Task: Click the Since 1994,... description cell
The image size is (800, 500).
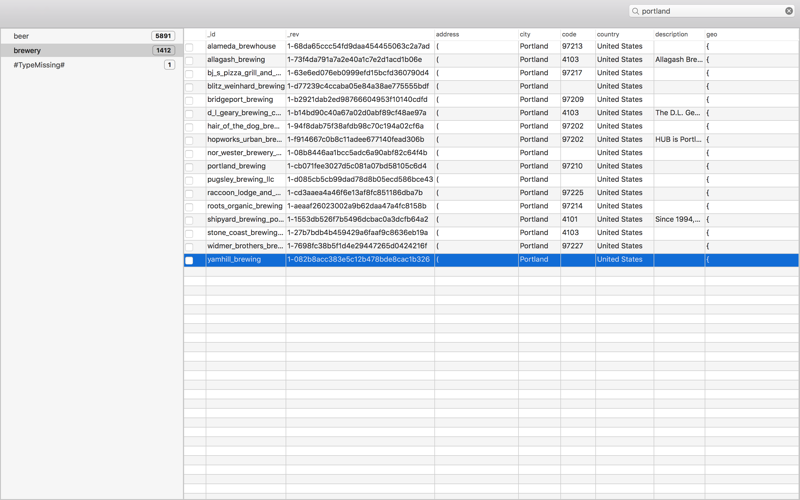Action: click(x=678, y=219)
